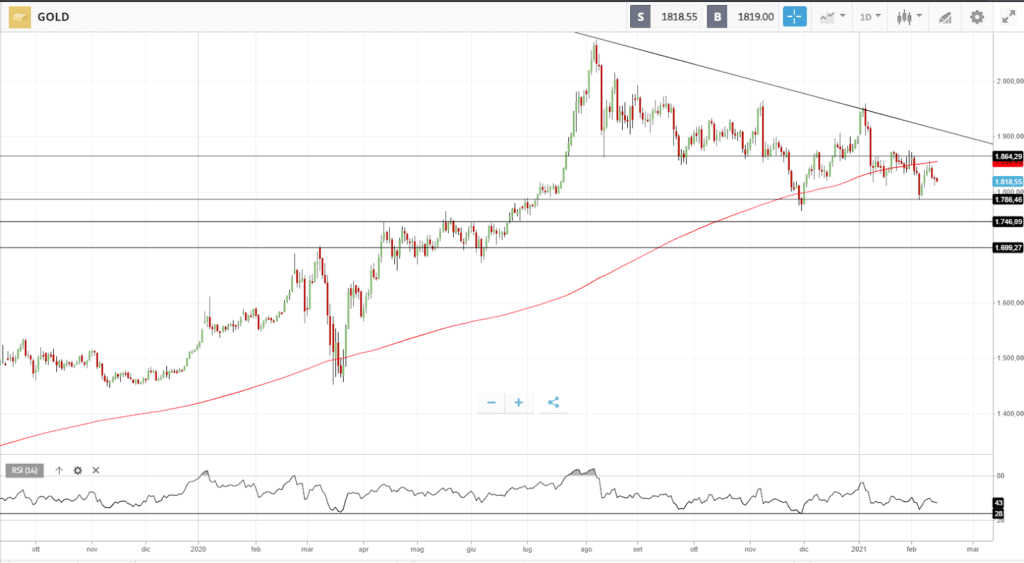
Task: Share the chart via share icon
Action: (x=553, y=402)
